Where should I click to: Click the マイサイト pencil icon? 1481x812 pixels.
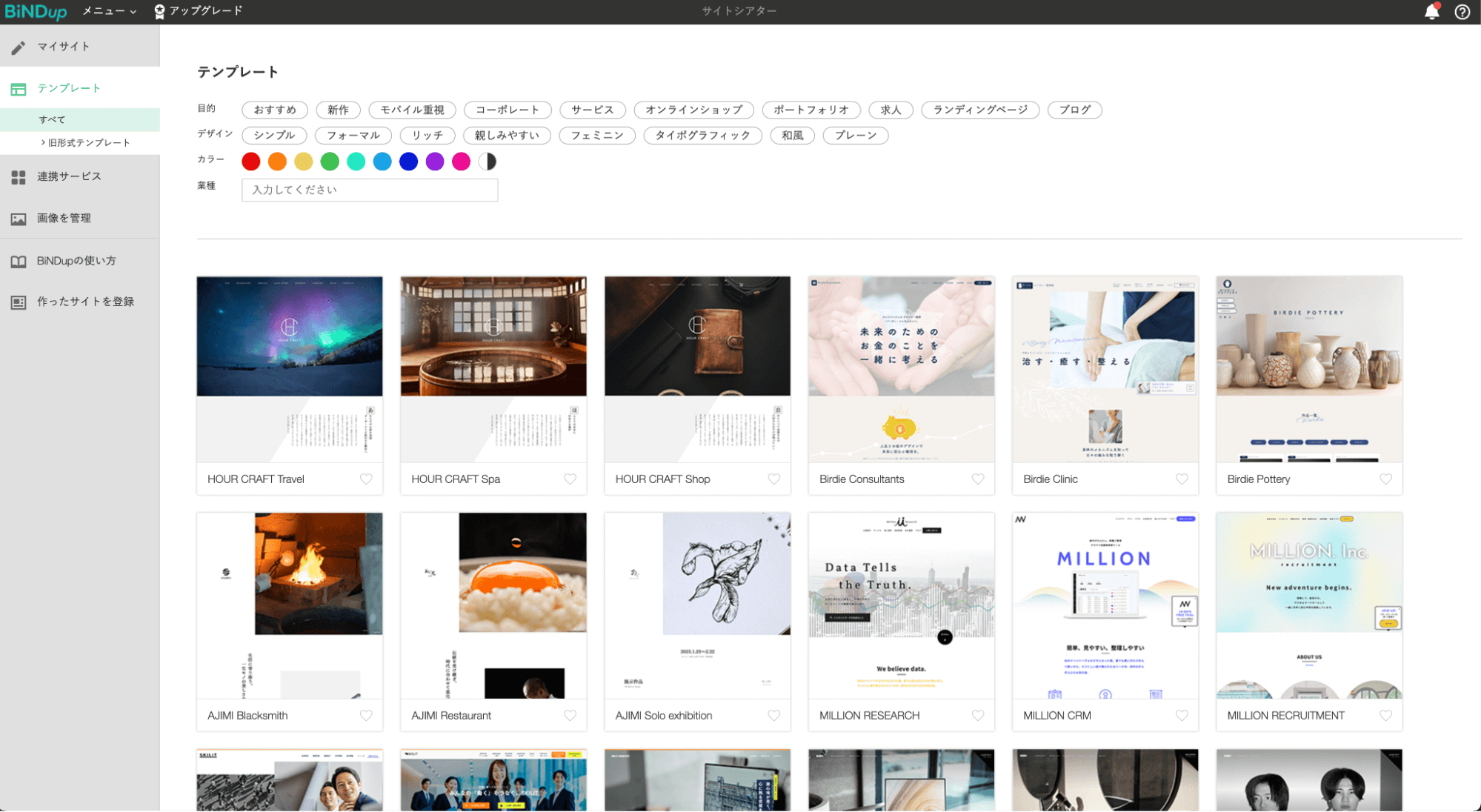point(19,47)
